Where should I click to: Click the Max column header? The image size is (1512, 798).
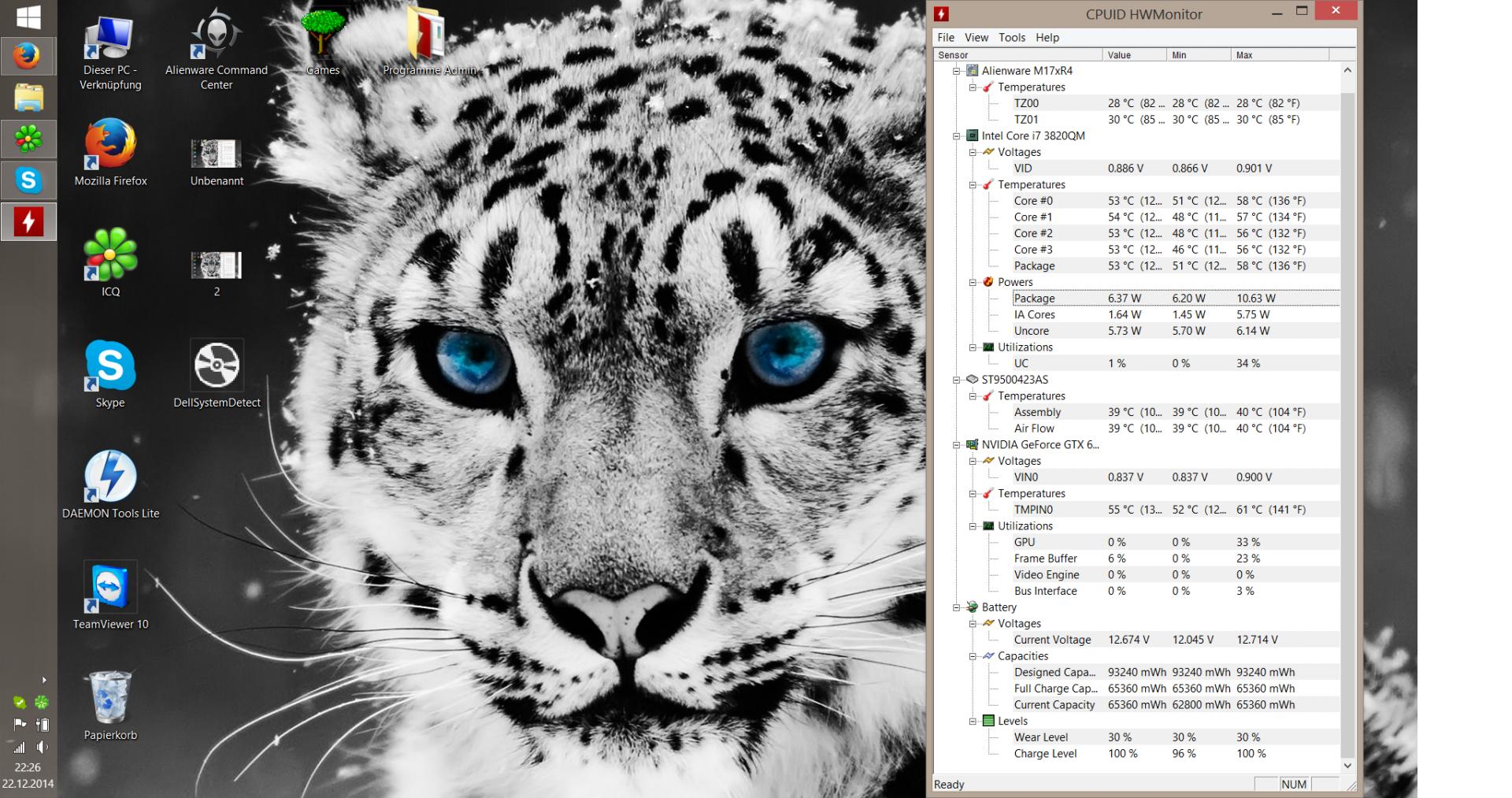tap(1279, 55)
